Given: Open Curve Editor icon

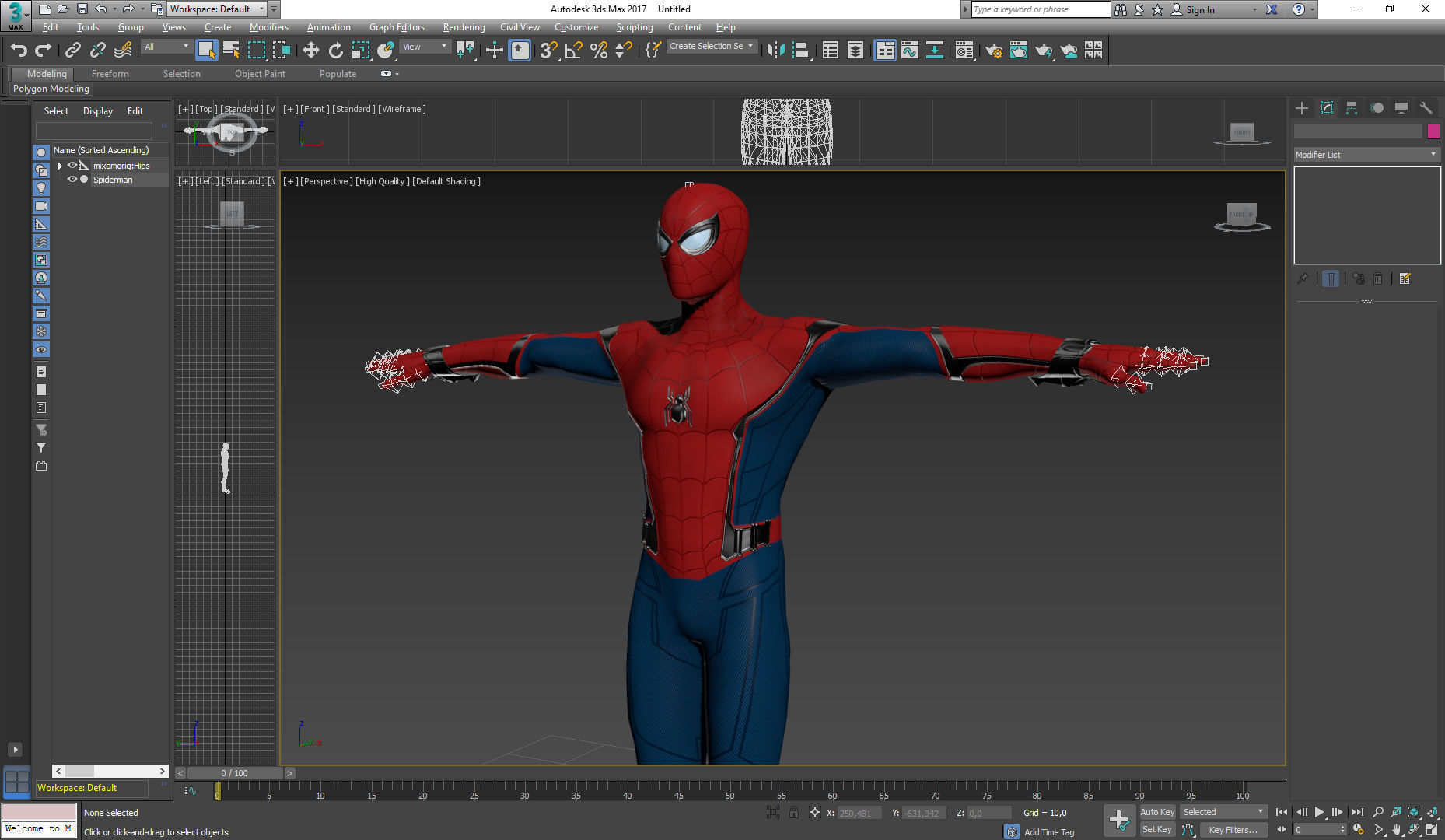Looking at the screenshot, I should click(x=909, y=51).
